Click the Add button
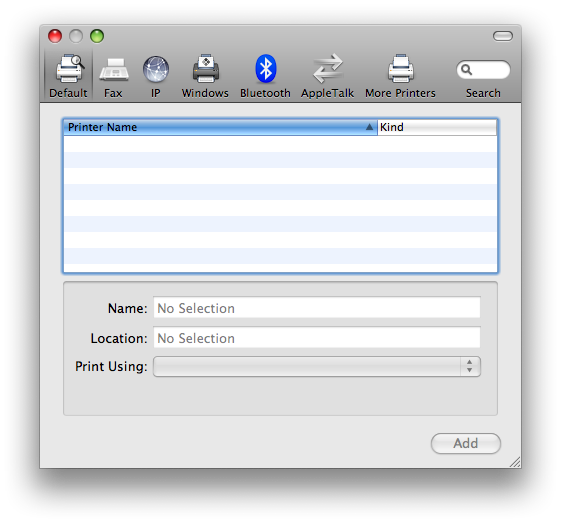 (465, 444)
